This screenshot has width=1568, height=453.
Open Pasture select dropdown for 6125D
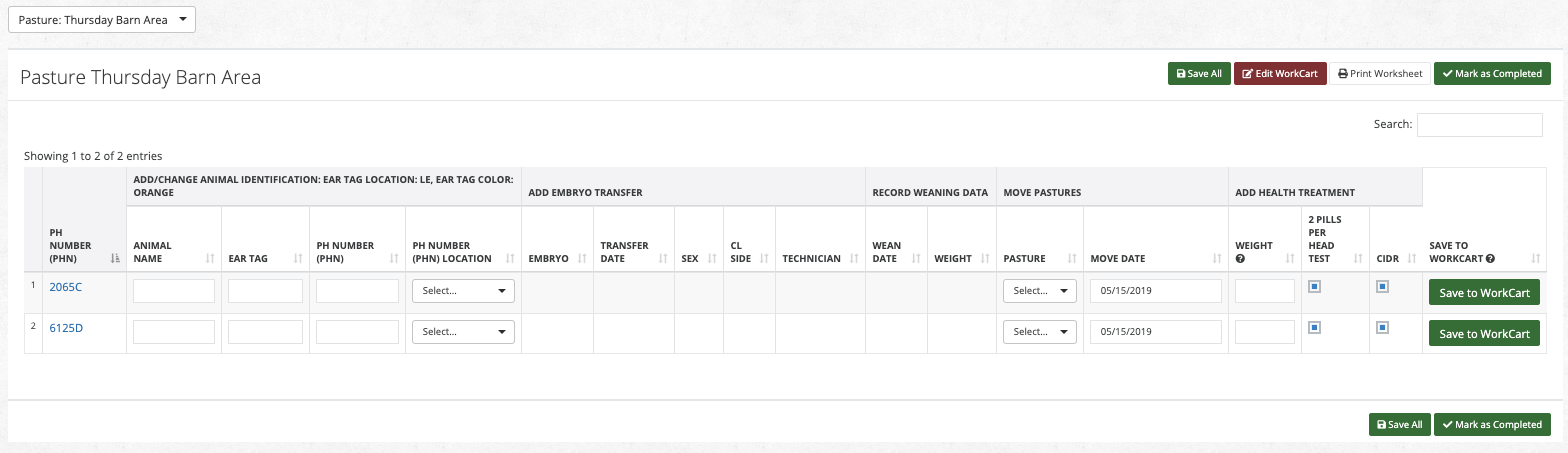pos(1039,332)
